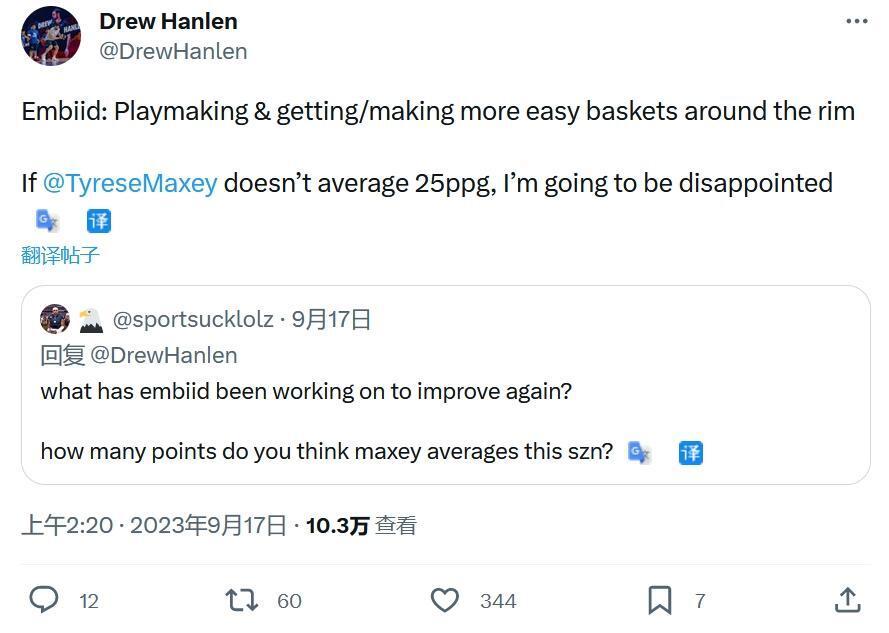Click the reply speech bubble icon
The width and height of the screenshot is (889, 633).
(43, 600)
